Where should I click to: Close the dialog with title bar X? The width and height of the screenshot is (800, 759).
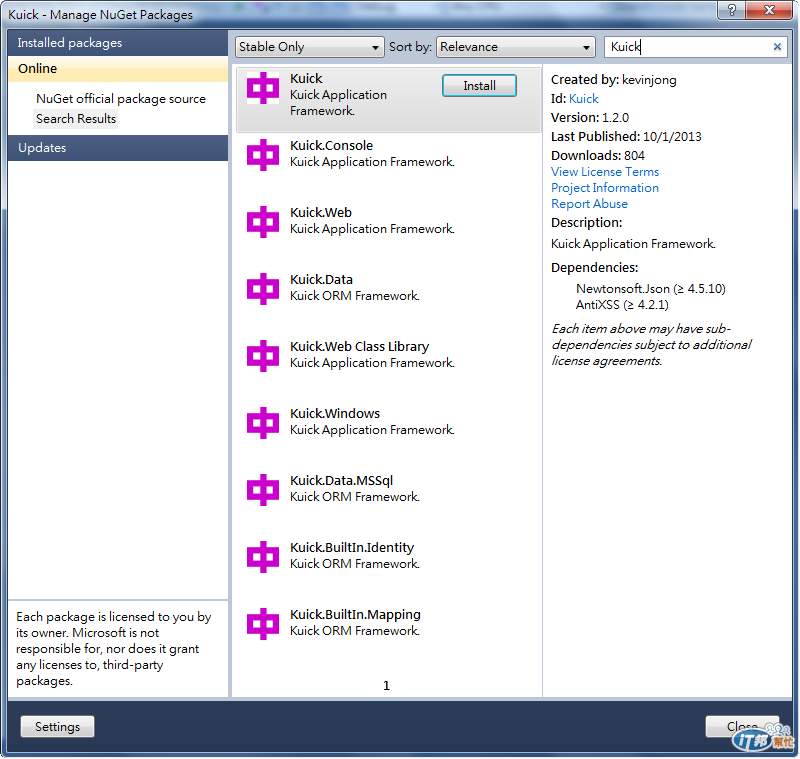769,10
